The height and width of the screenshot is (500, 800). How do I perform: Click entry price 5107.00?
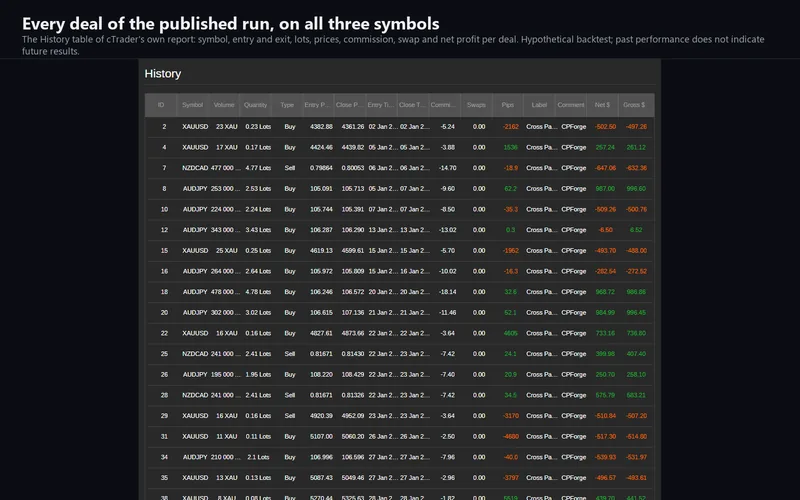[x=321, y=437]
